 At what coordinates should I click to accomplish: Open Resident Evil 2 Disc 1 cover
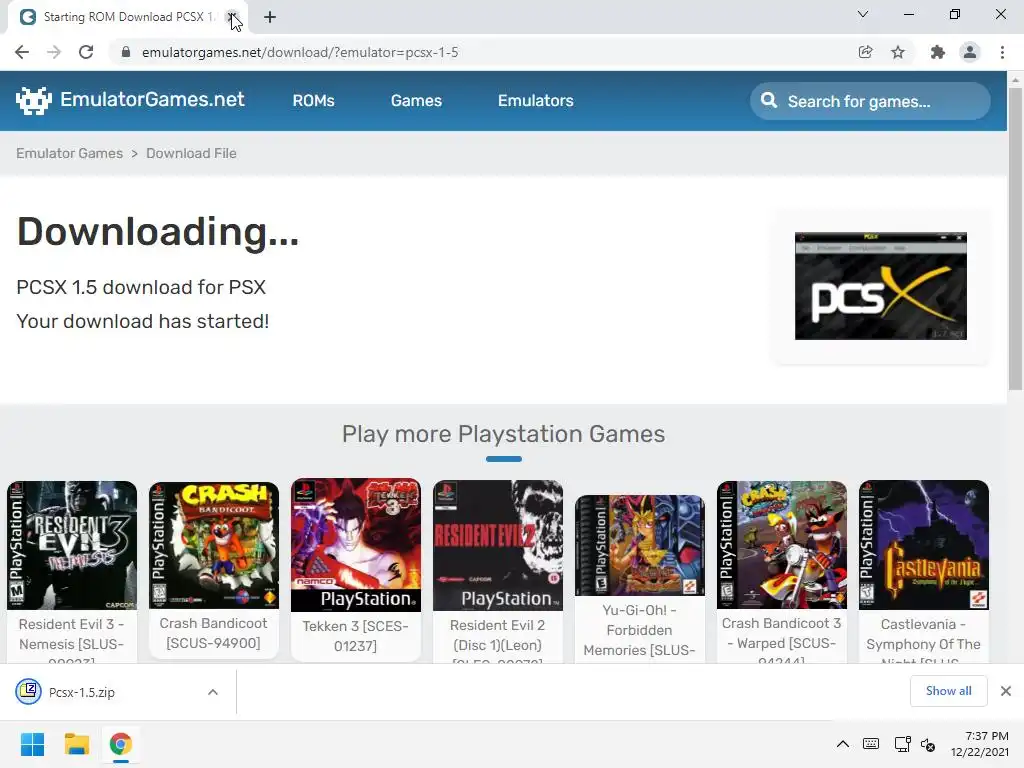click(498, 545)
